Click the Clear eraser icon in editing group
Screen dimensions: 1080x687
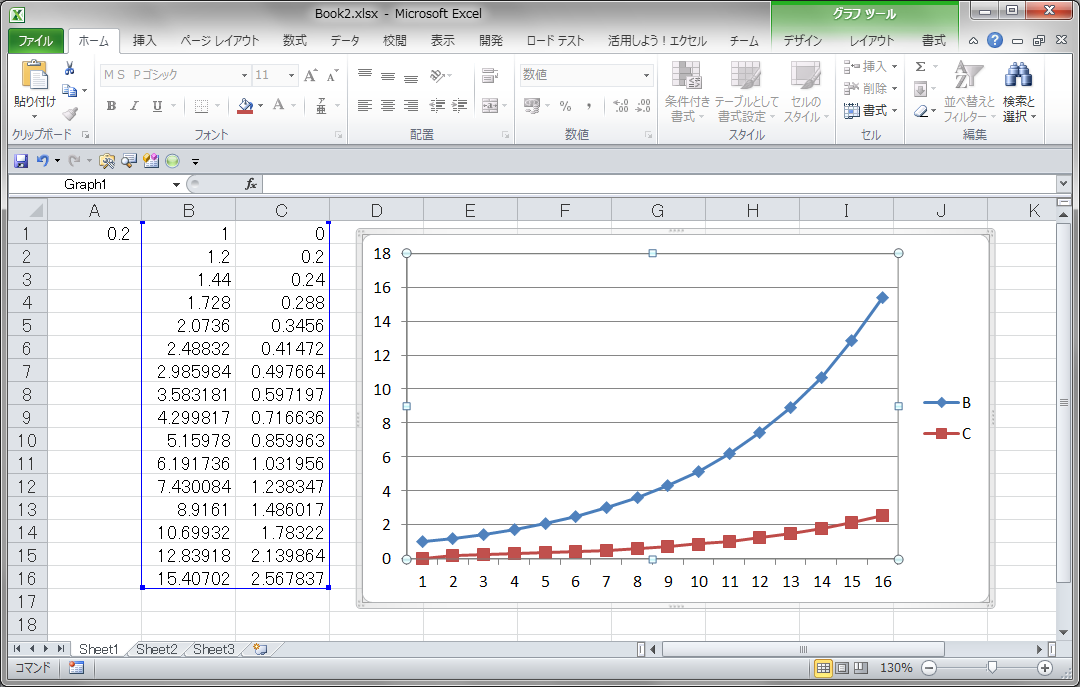(922, 111)
